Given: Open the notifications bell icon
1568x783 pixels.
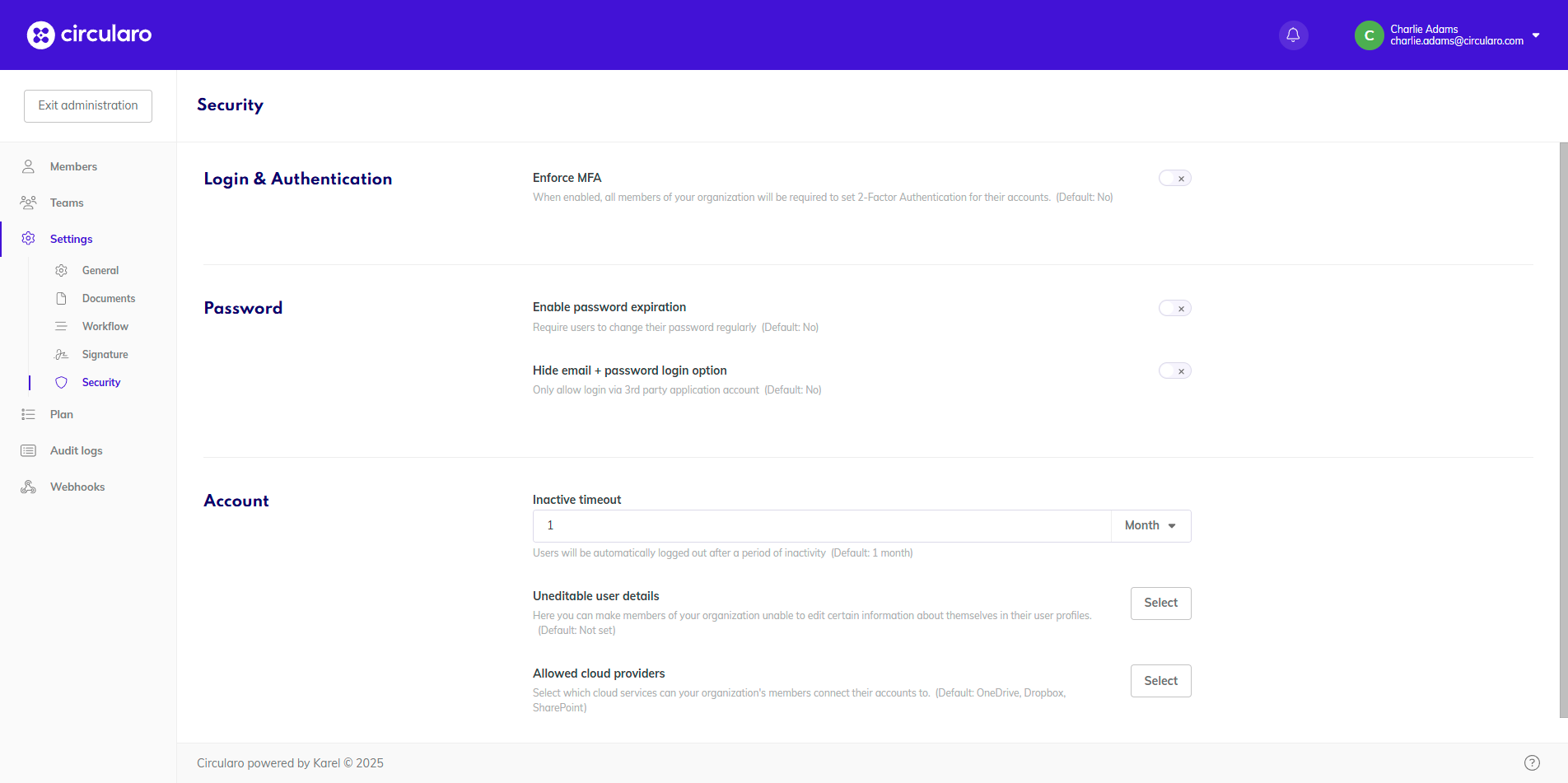Looking at the screenshot, I should click(1293, 35).
